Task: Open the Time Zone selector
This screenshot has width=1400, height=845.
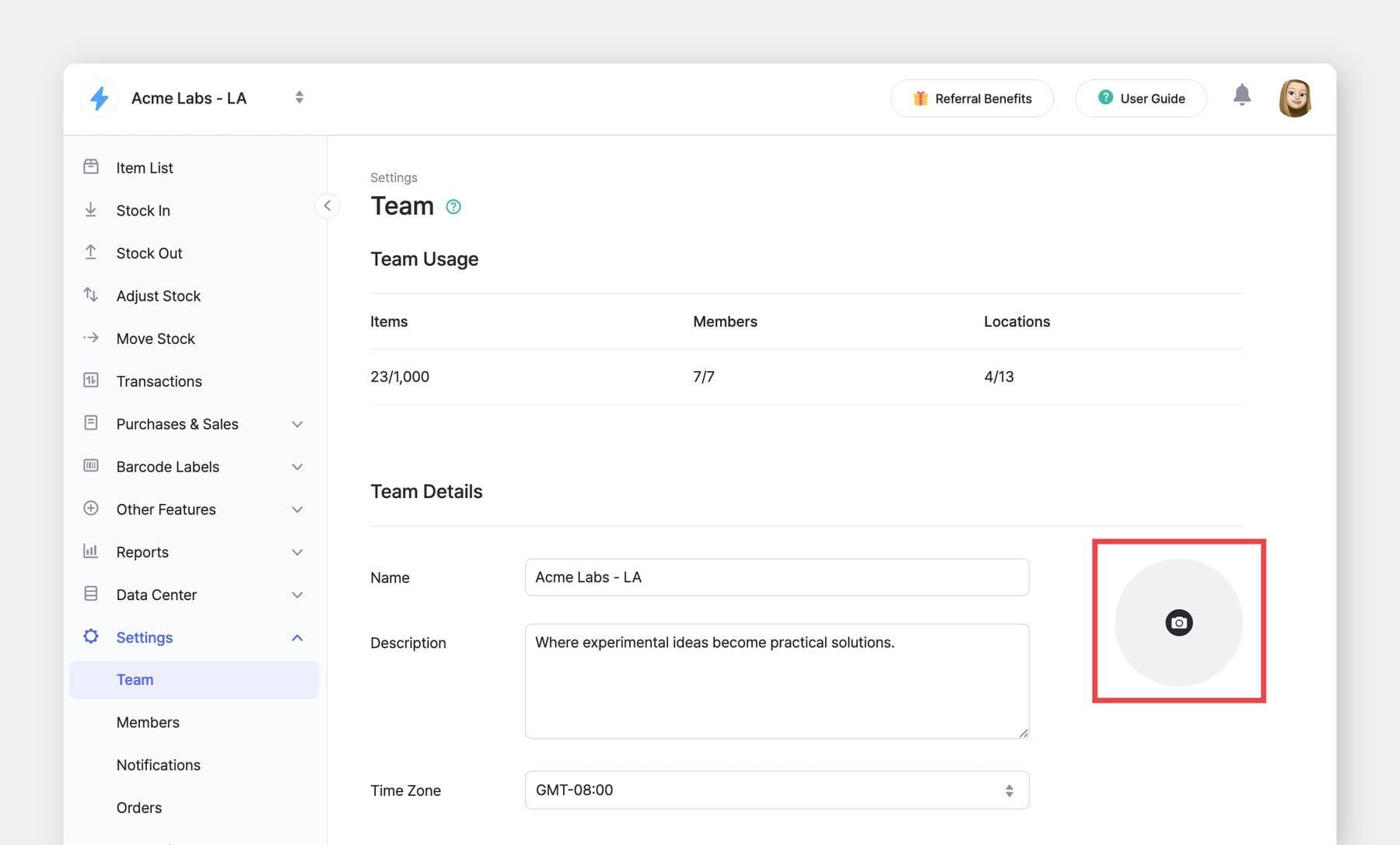Action: pyautogui.click(x=775, y=790)
